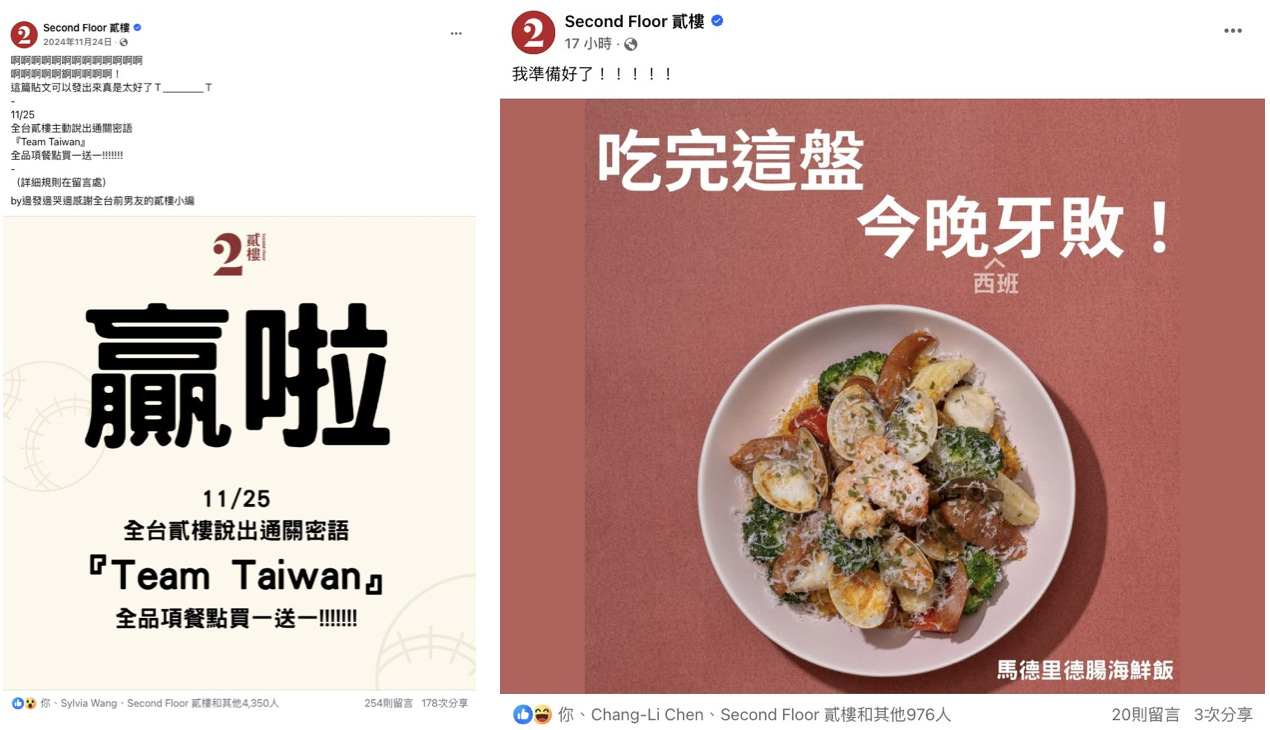
Task: Open Second Floor 貳樓 page name in right post
Action: 634,21
